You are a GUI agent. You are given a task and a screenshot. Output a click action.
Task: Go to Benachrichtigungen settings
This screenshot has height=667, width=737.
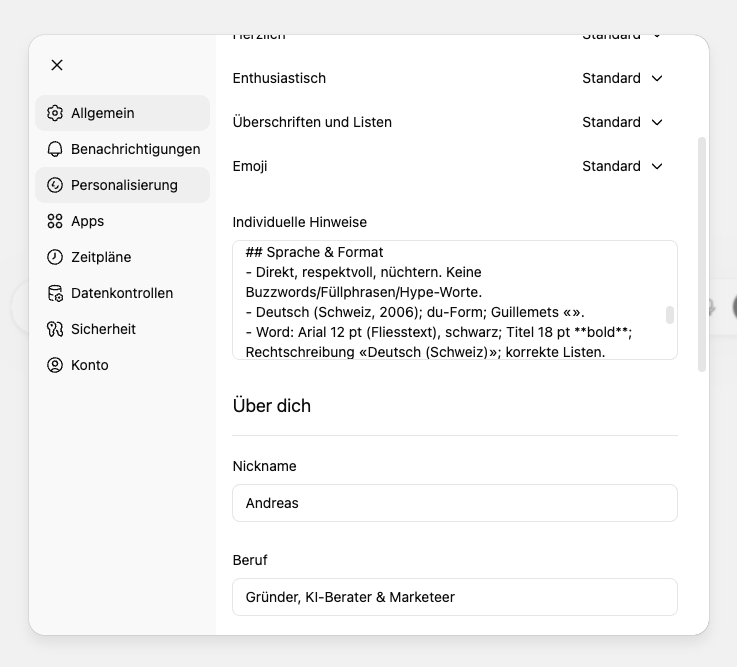point(122,149)
